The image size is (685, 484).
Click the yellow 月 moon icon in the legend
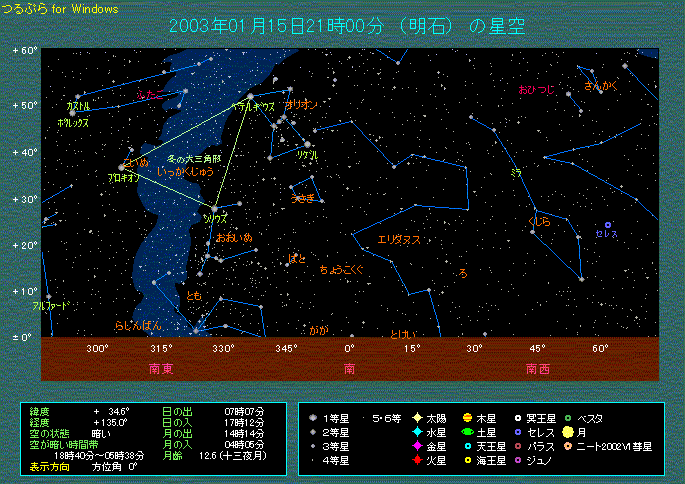(x=568, y=432)
